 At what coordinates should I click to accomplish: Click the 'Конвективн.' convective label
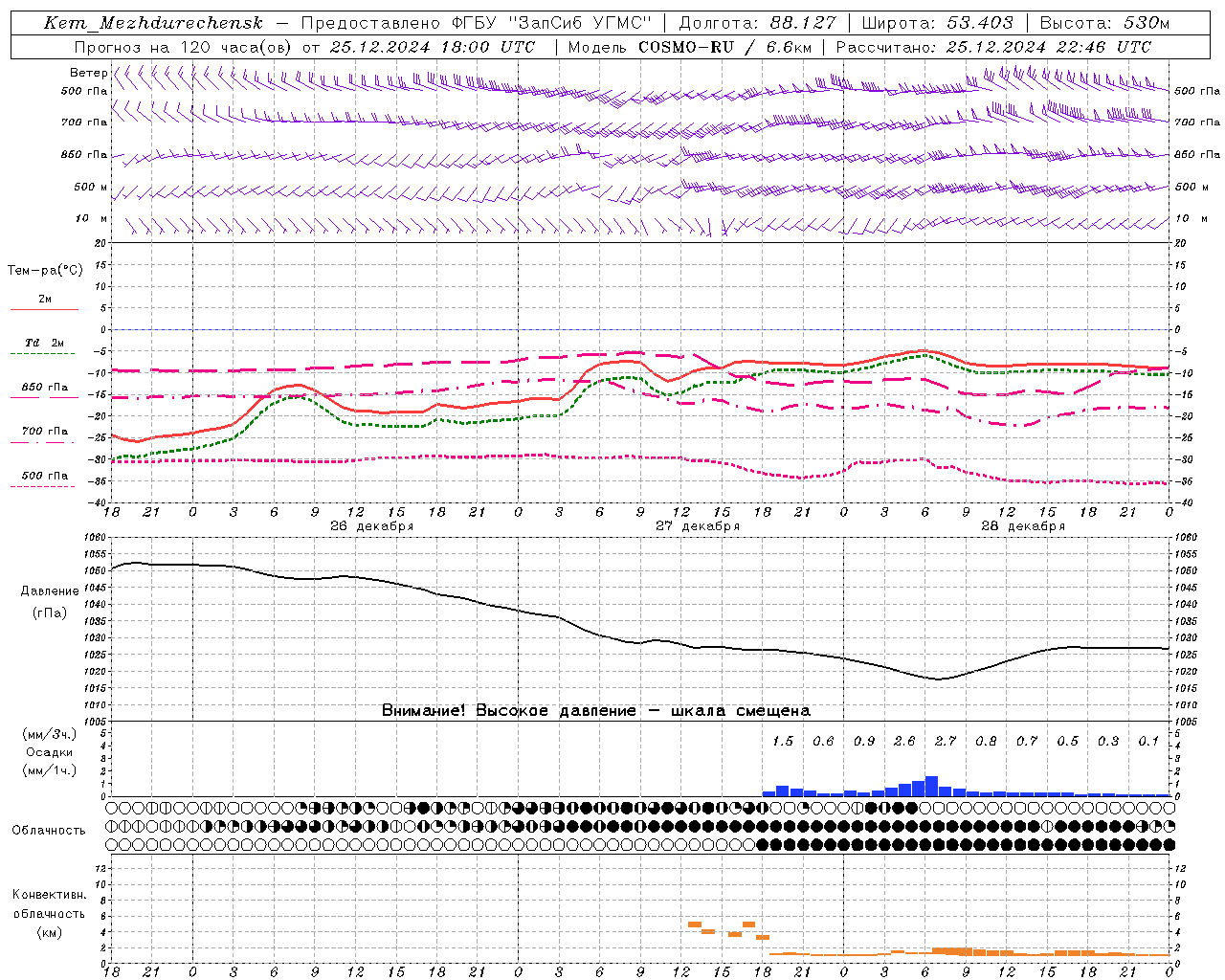pos(50,895)
